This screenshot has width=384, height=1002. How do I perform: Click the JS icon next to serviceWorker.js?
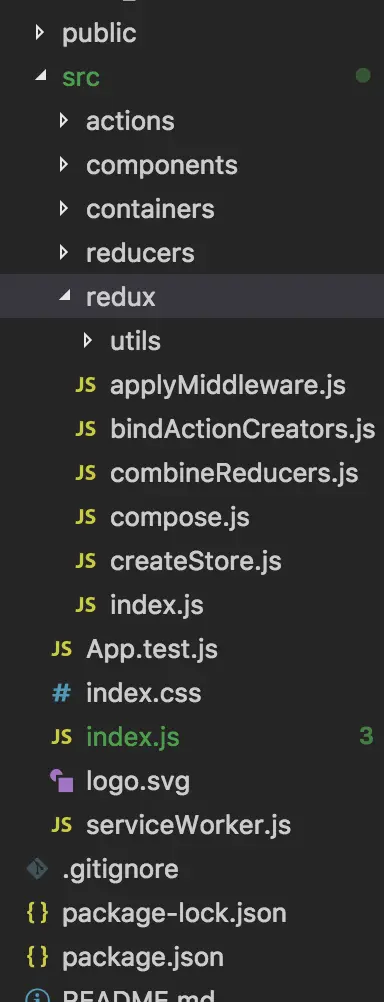coord(61,825)
